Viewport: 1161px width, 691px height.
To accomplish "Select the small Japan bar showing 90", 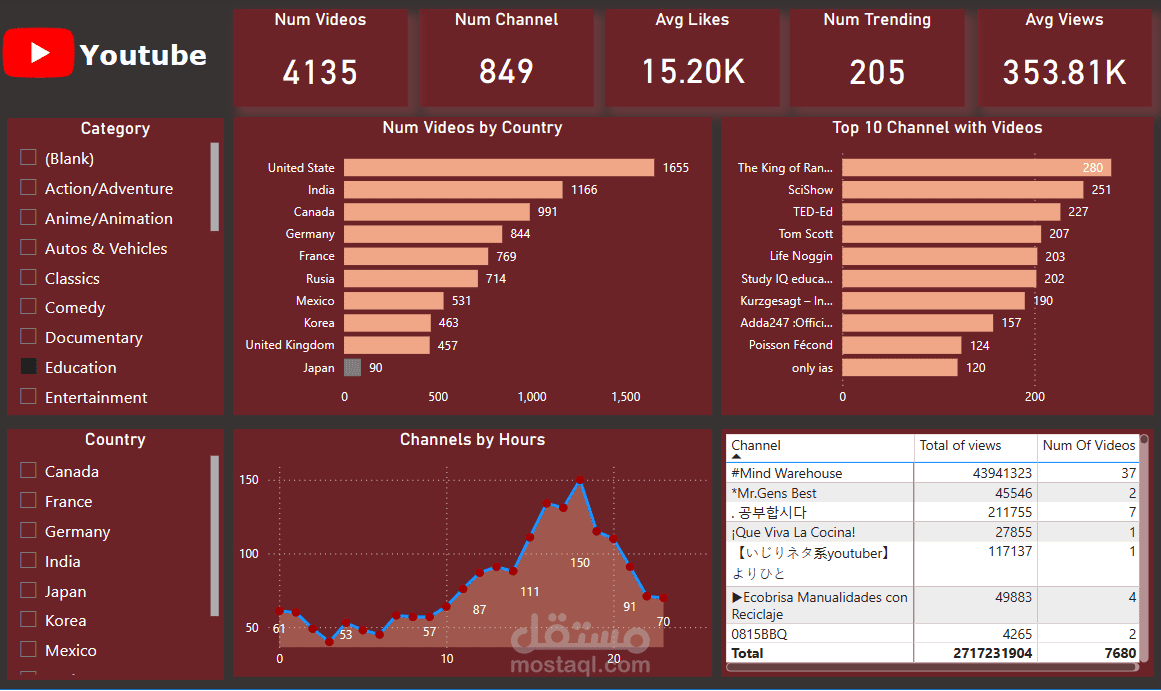I will [x=352, y=367].
